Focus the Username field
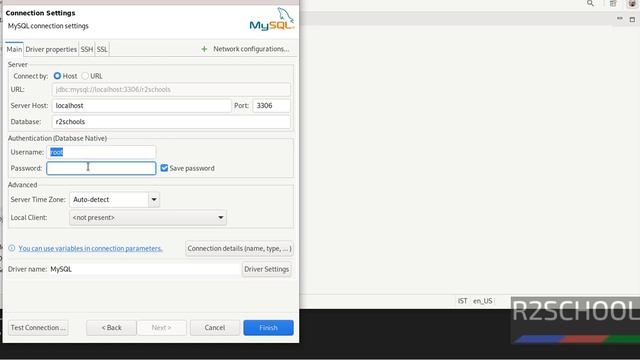Image resolution: width=640 pixels, height=360 pixels. [x=101, y=152]
